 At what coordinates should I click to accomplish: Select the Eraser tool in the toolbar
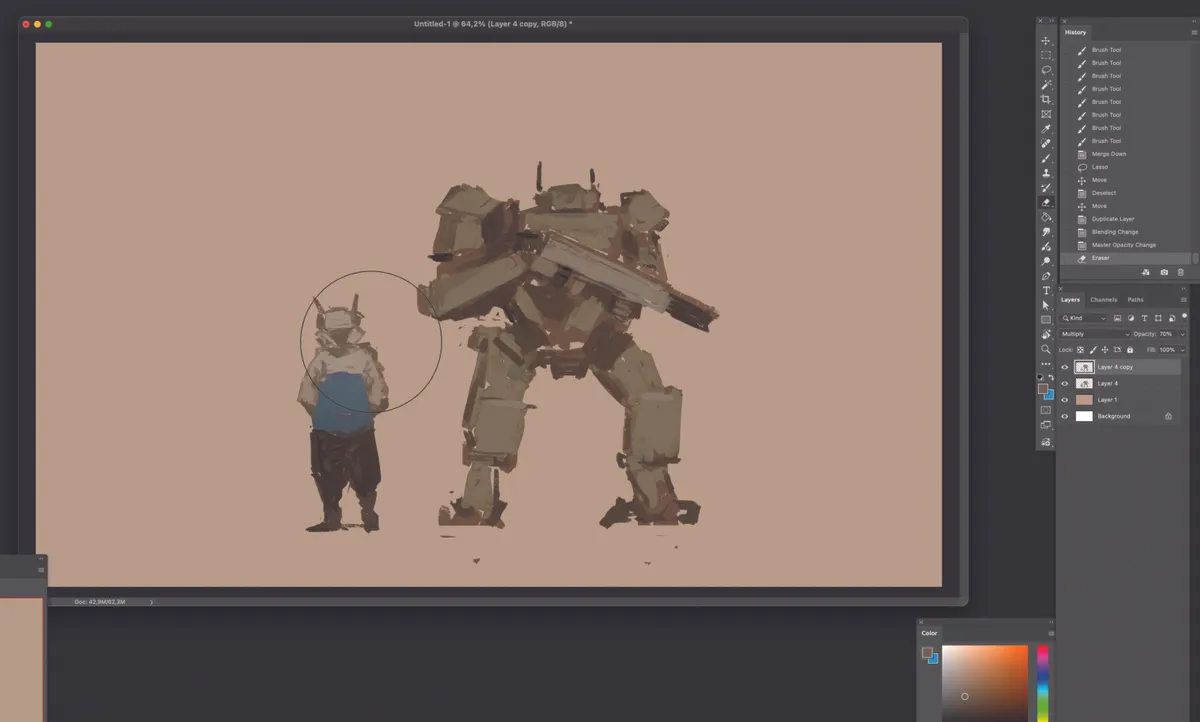(1046, 202)
